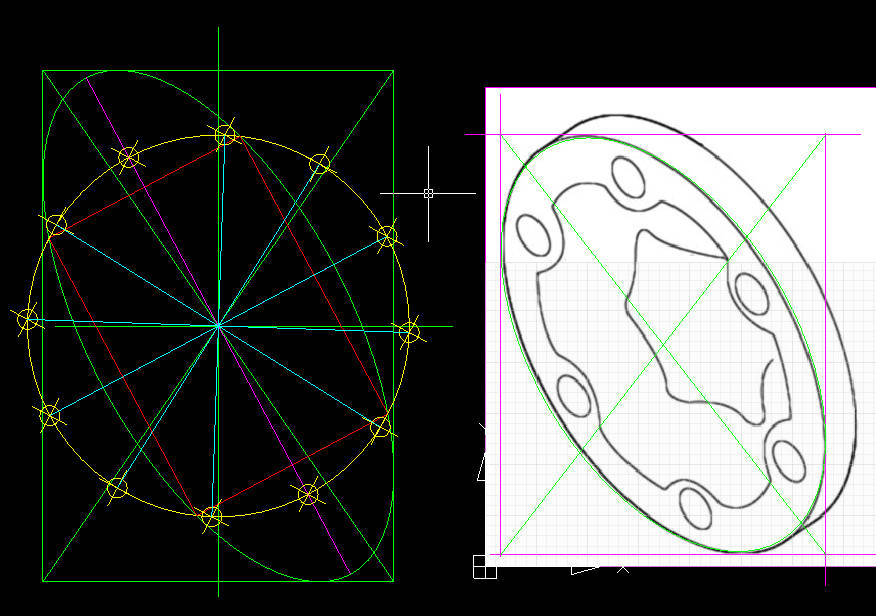This screenshot has width=876, height=616.
Task: Click the lower-left bolt hole in flange sketch
Action: point(574,396)
